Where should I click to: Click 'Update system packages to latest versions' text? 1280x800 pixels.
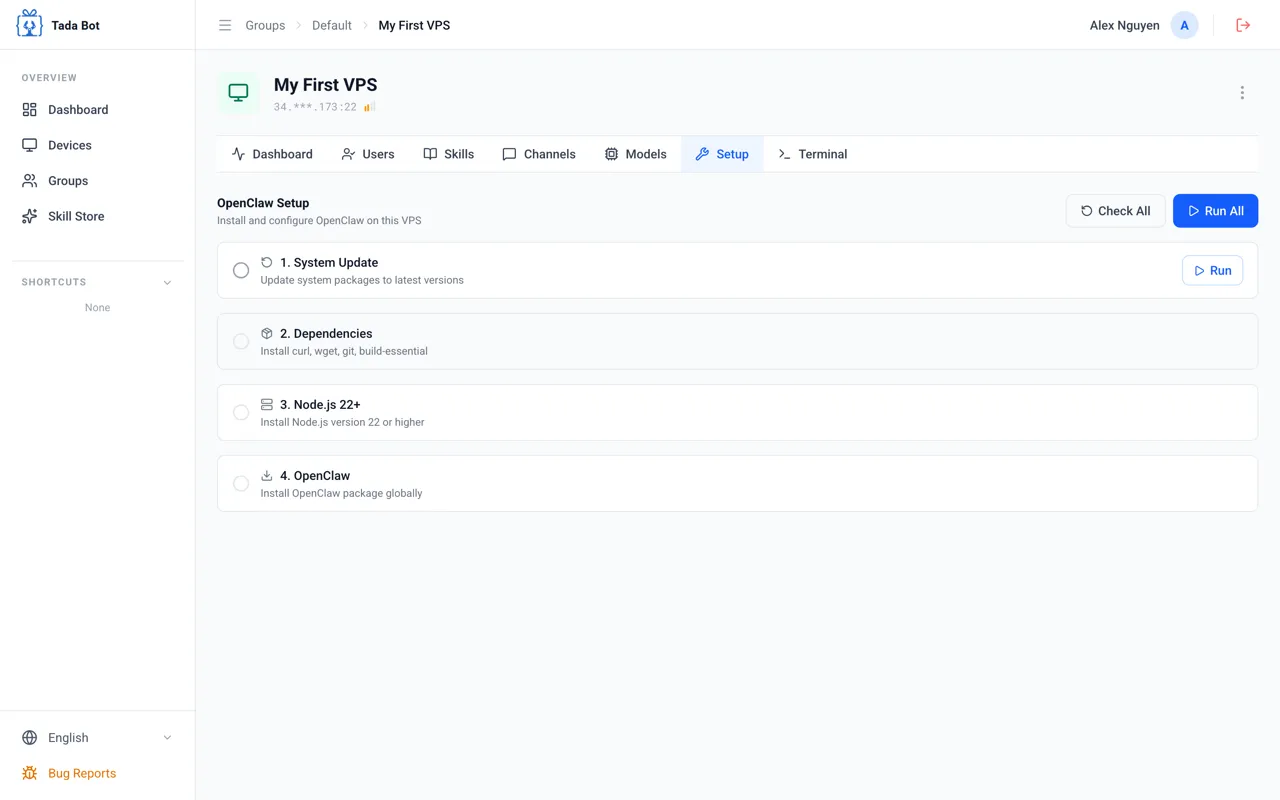coord(362,280)
